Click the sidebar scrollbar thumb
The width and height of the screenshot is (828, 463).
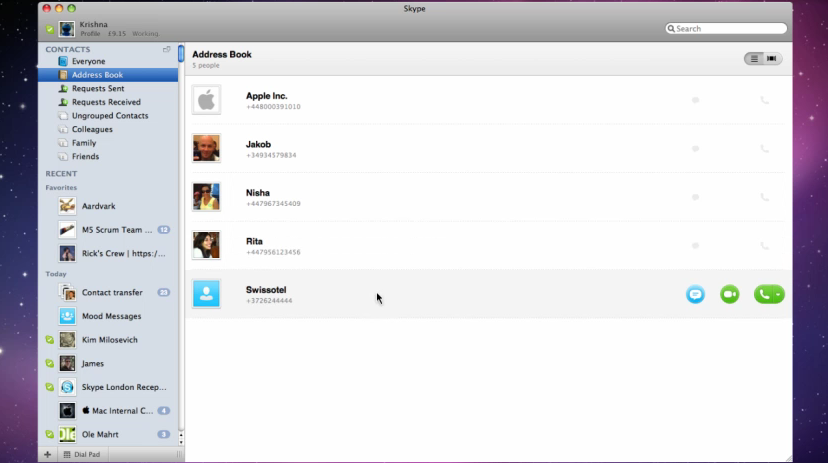181,54
